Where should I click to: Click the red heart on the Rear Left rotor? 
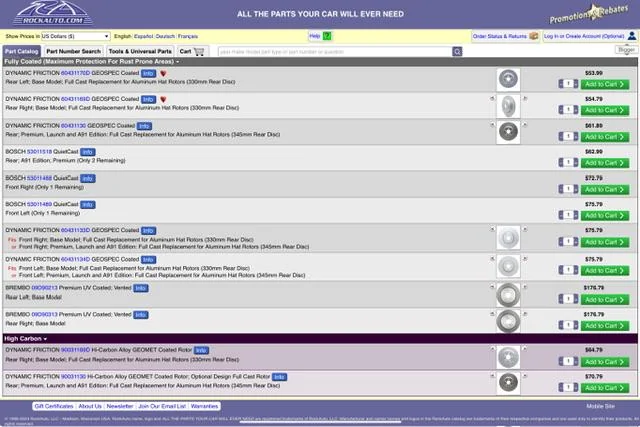(x=163, y=73)
